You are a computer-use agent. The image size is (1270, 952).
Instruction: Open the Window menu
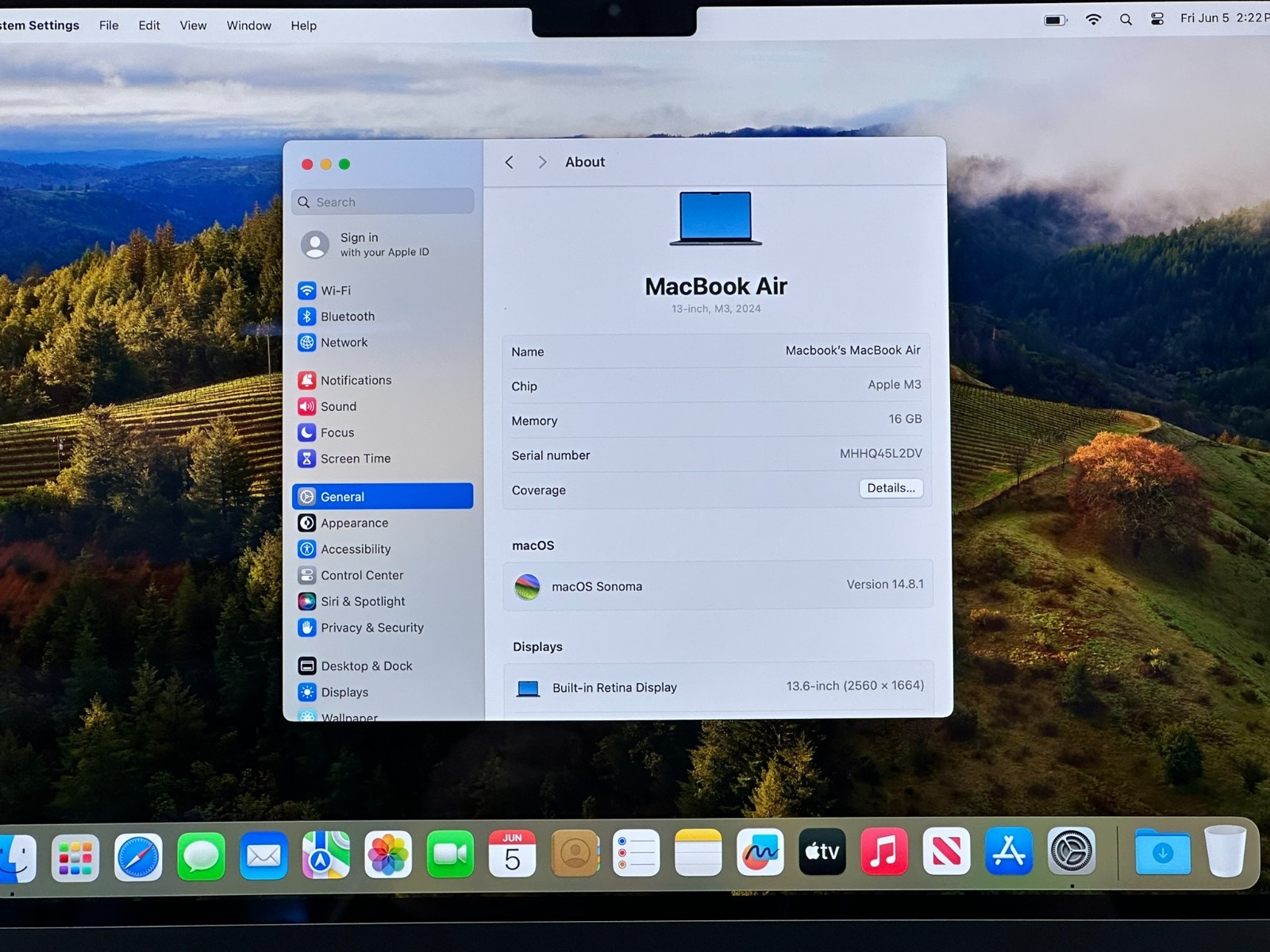[x=249, y=25]
